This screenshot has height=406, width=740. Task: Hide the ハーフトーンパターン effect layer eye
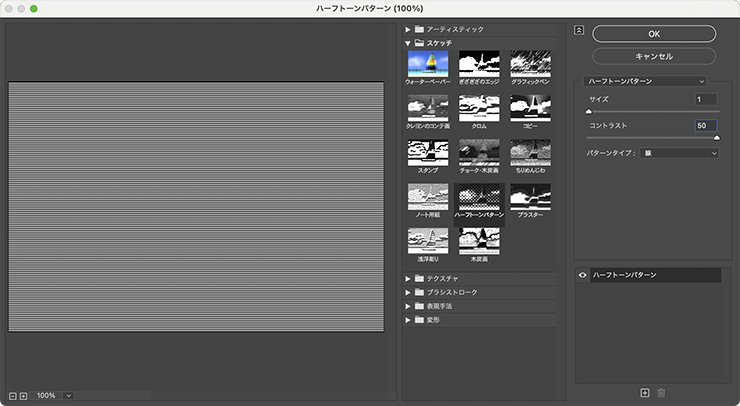[x=582, y=274]
